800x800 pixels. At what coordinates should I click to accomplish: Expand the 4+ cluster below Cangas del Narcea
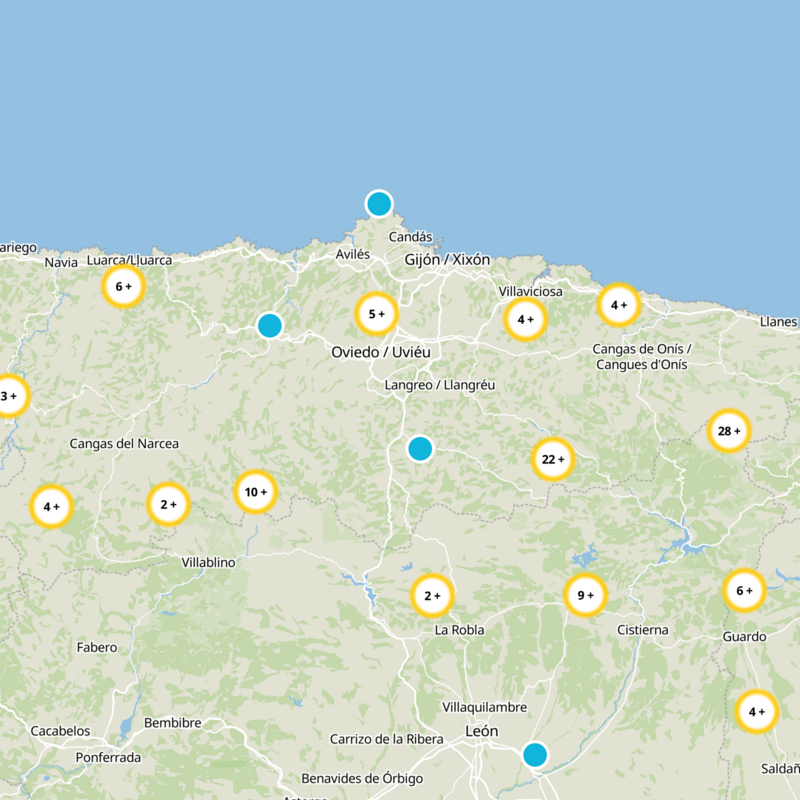(x=52, y=507)
